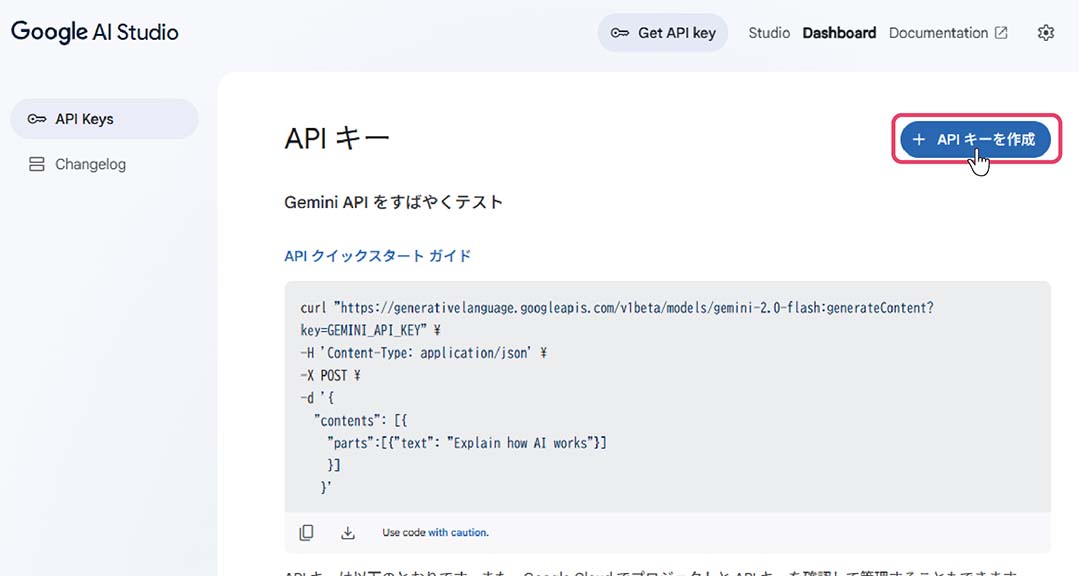Viewport: 1080px width, 577px height.
Task: Click the plus icon on APIキーを作成
Action: click(x=919, y=140)
